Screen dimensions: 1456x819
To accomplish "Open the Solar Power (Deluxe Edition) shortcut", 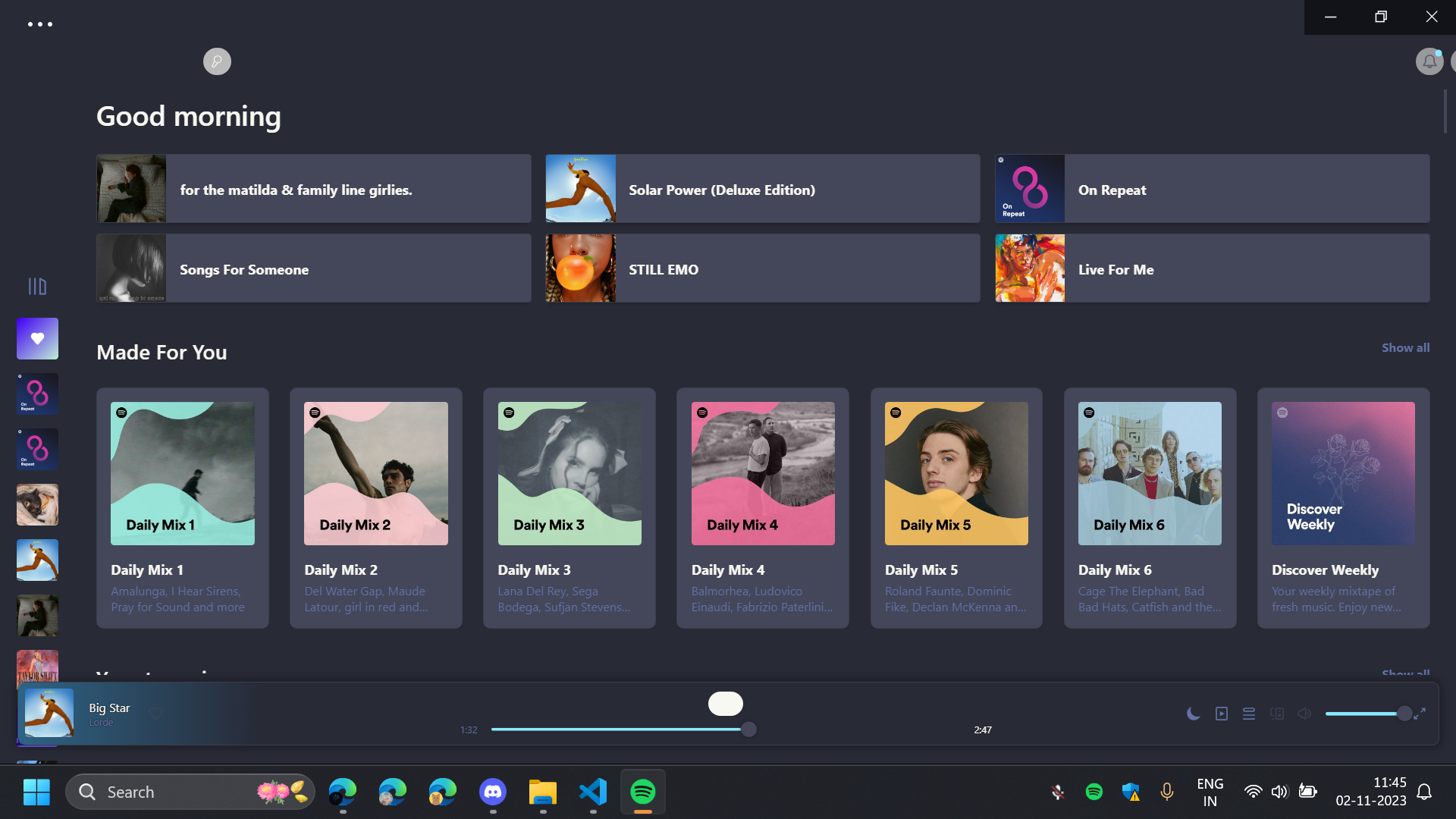I will (762, 190).
